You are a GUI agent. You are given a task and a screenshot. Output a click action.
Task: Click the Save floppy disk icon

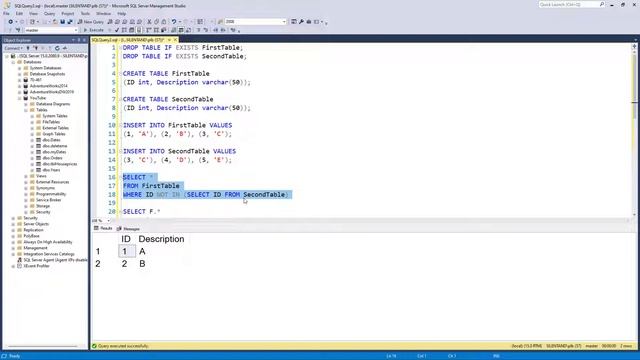click(x=62, y=22)
